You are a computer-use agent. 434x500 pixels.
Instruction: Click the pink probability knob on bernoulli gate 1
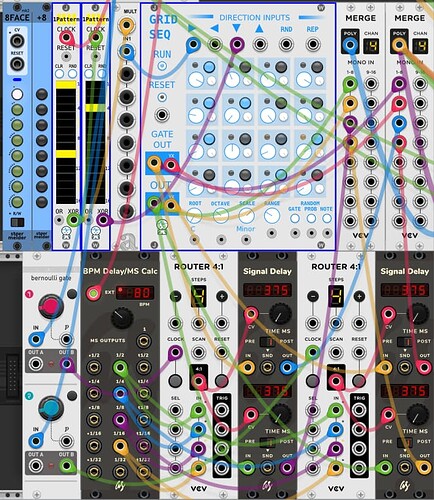[51, 306]
